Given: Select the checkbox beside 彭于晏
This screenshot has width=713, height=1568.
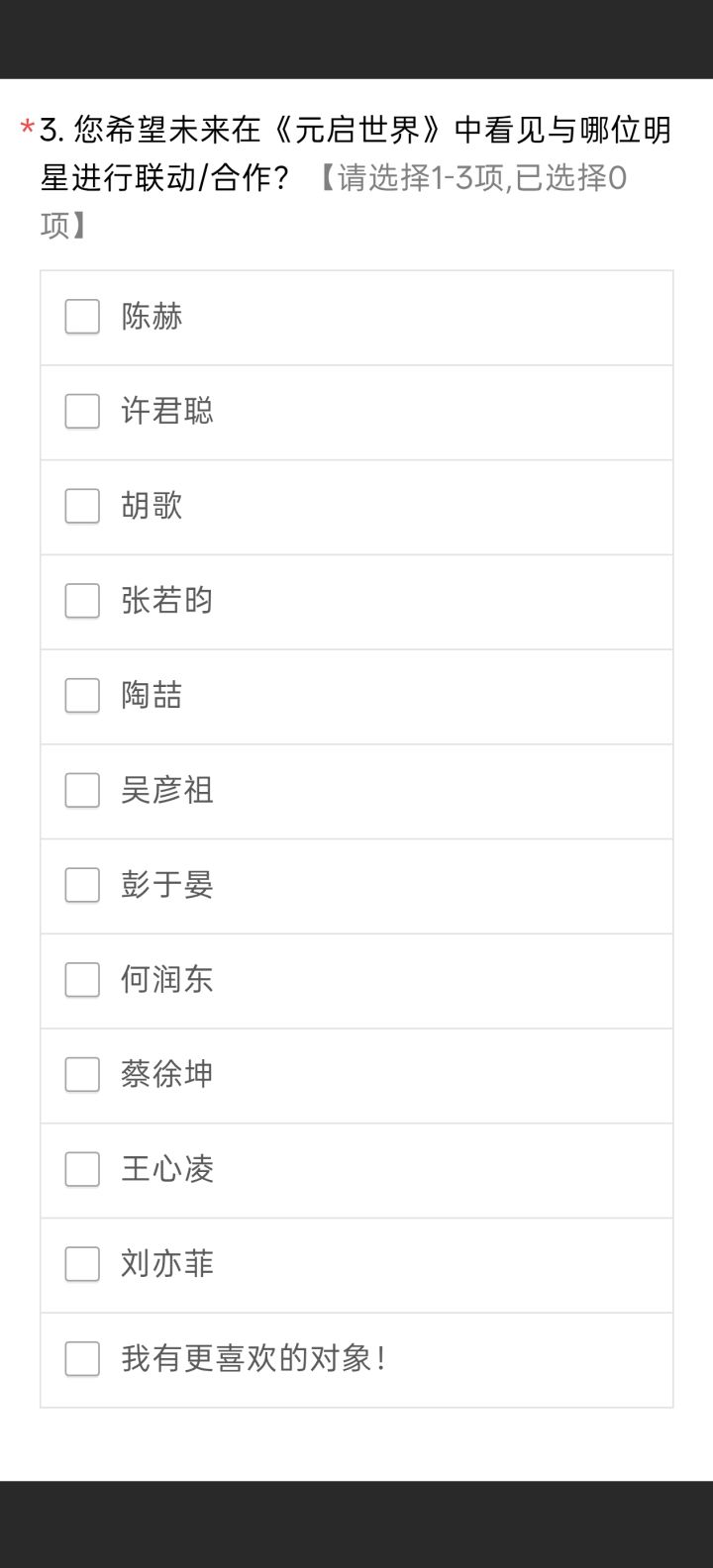Looking at the screenshot, I should click(82, 885).
